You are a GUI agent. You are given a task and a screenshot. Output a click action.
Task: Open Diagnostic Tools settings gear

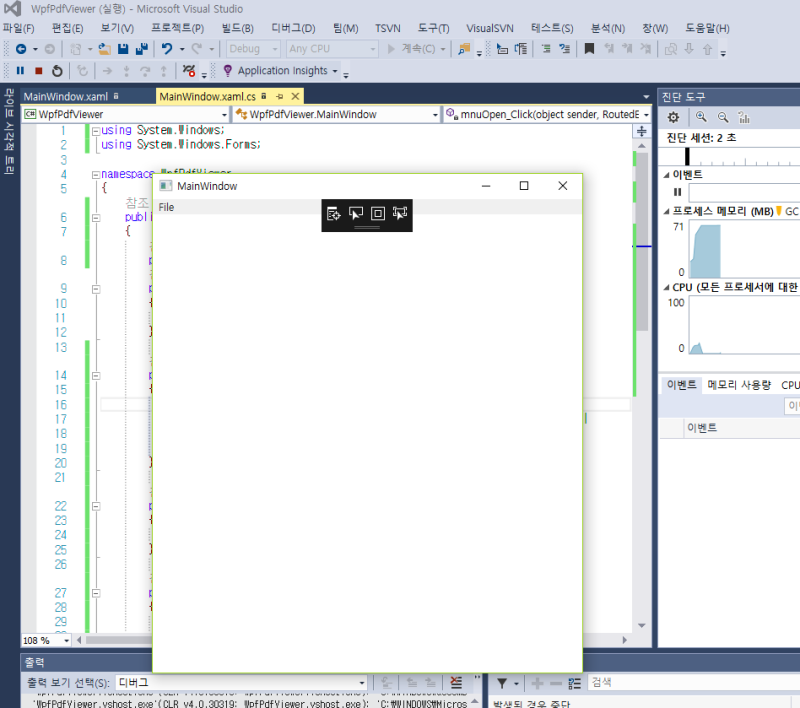pyautogui.click(x=673, y=117)
